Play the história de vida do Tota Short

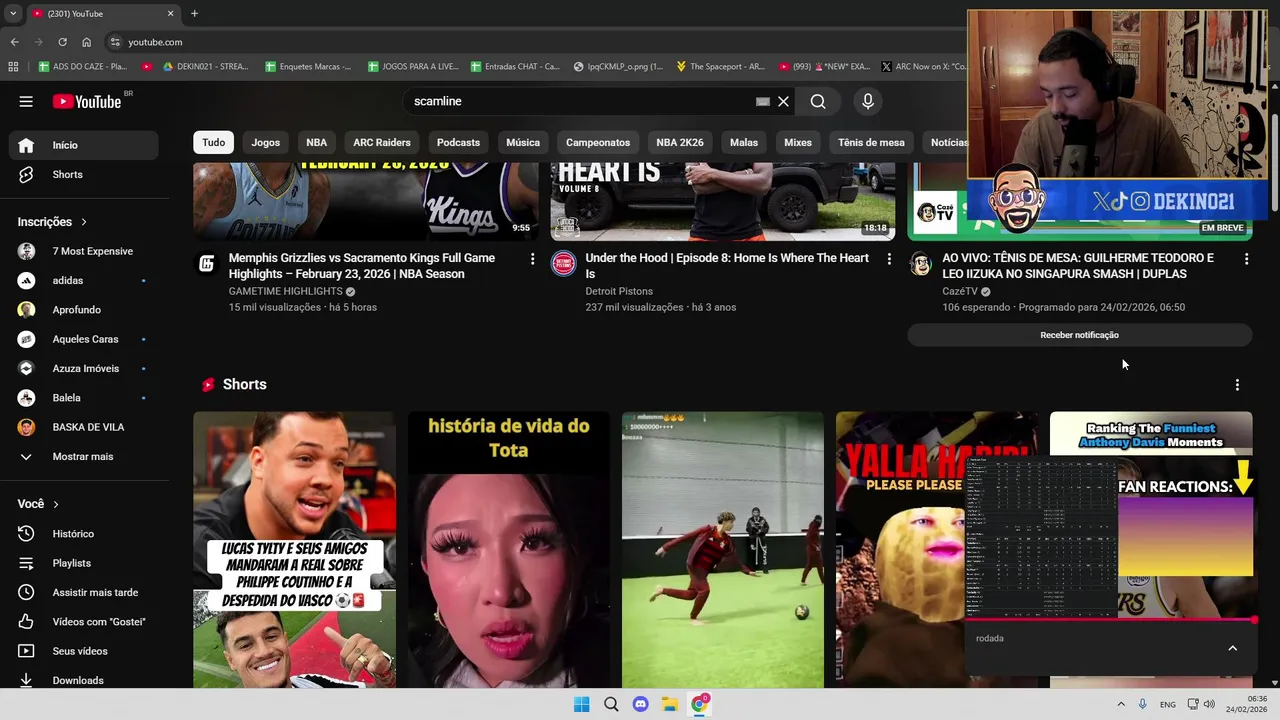click(x=508, y=550)
